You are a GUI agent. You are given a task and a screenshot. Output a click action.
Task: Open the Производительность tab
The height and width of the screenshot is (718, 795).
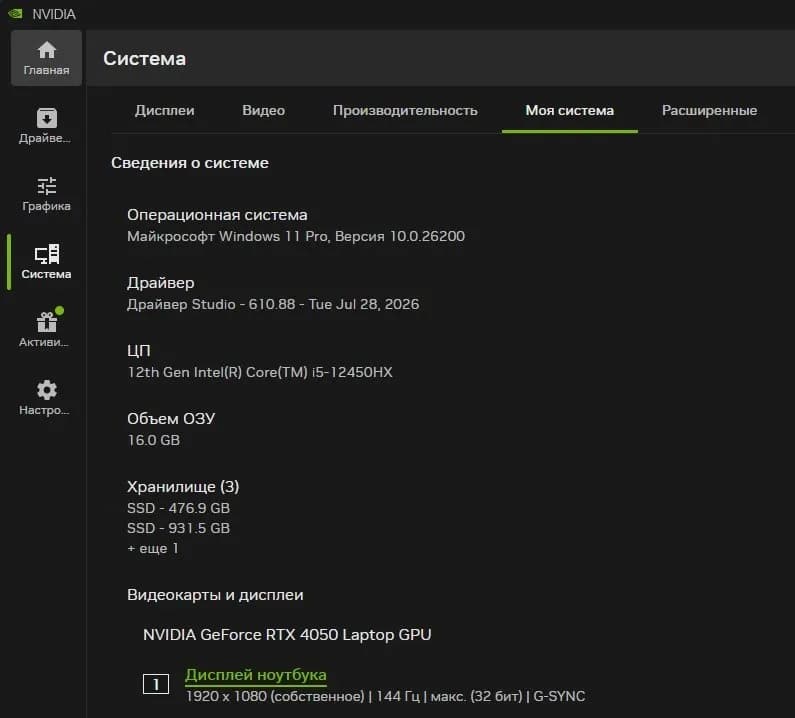click(405, 110)
